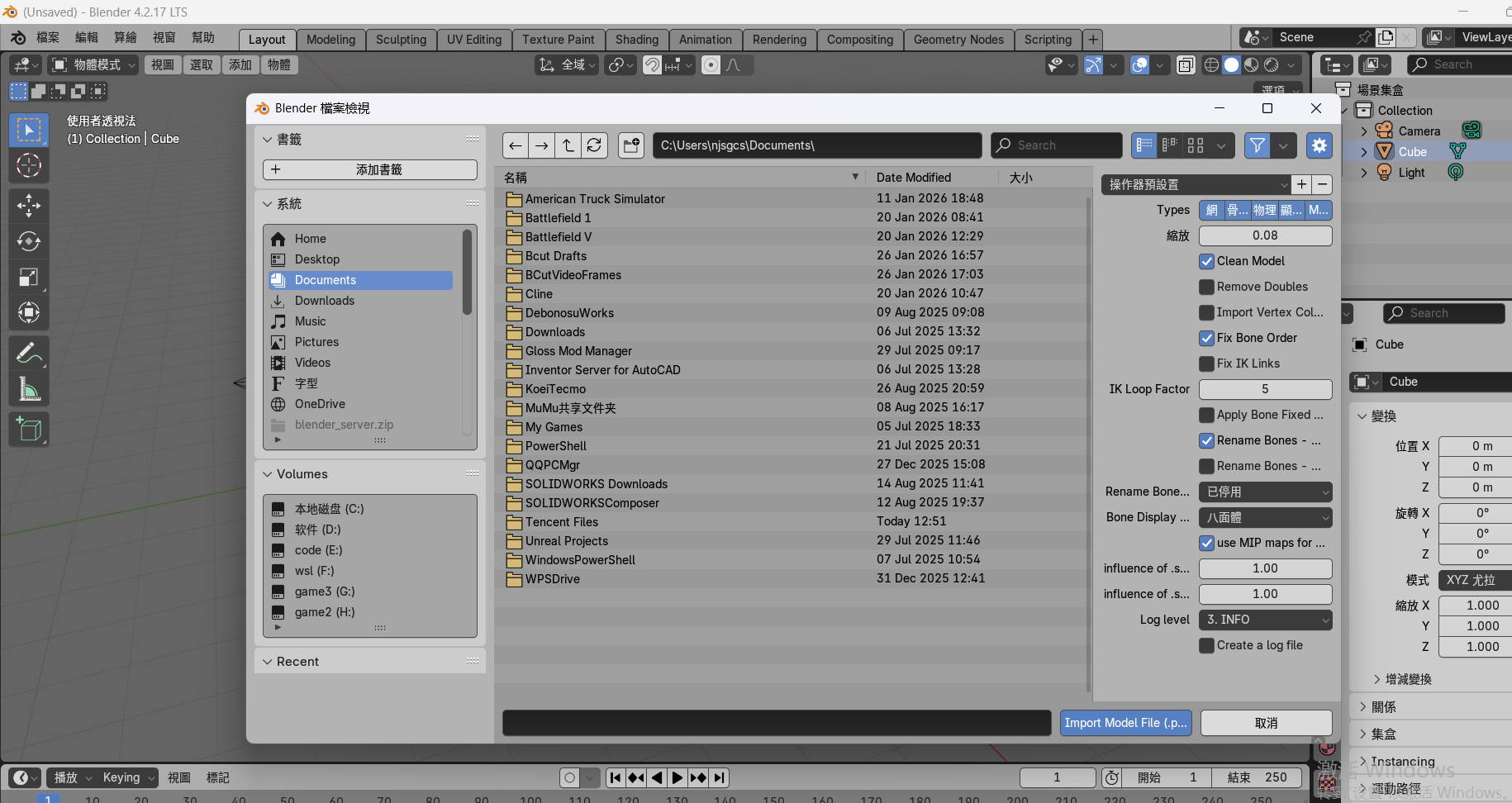Play the animation in reverse
Image resolution: width=1512 pixels, height=803 pixels.
[x=657, y=777]
